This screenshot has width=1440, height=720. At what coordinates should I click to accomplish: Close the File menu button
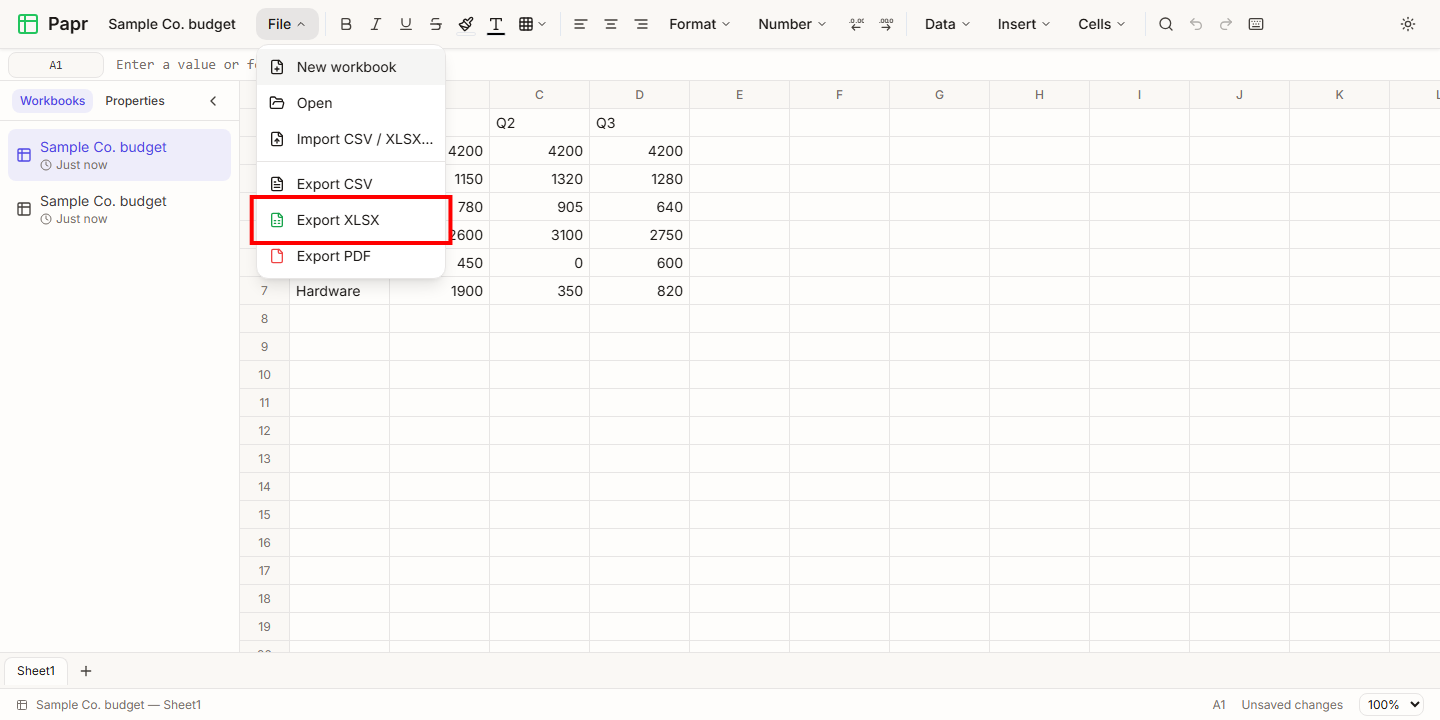287,24
